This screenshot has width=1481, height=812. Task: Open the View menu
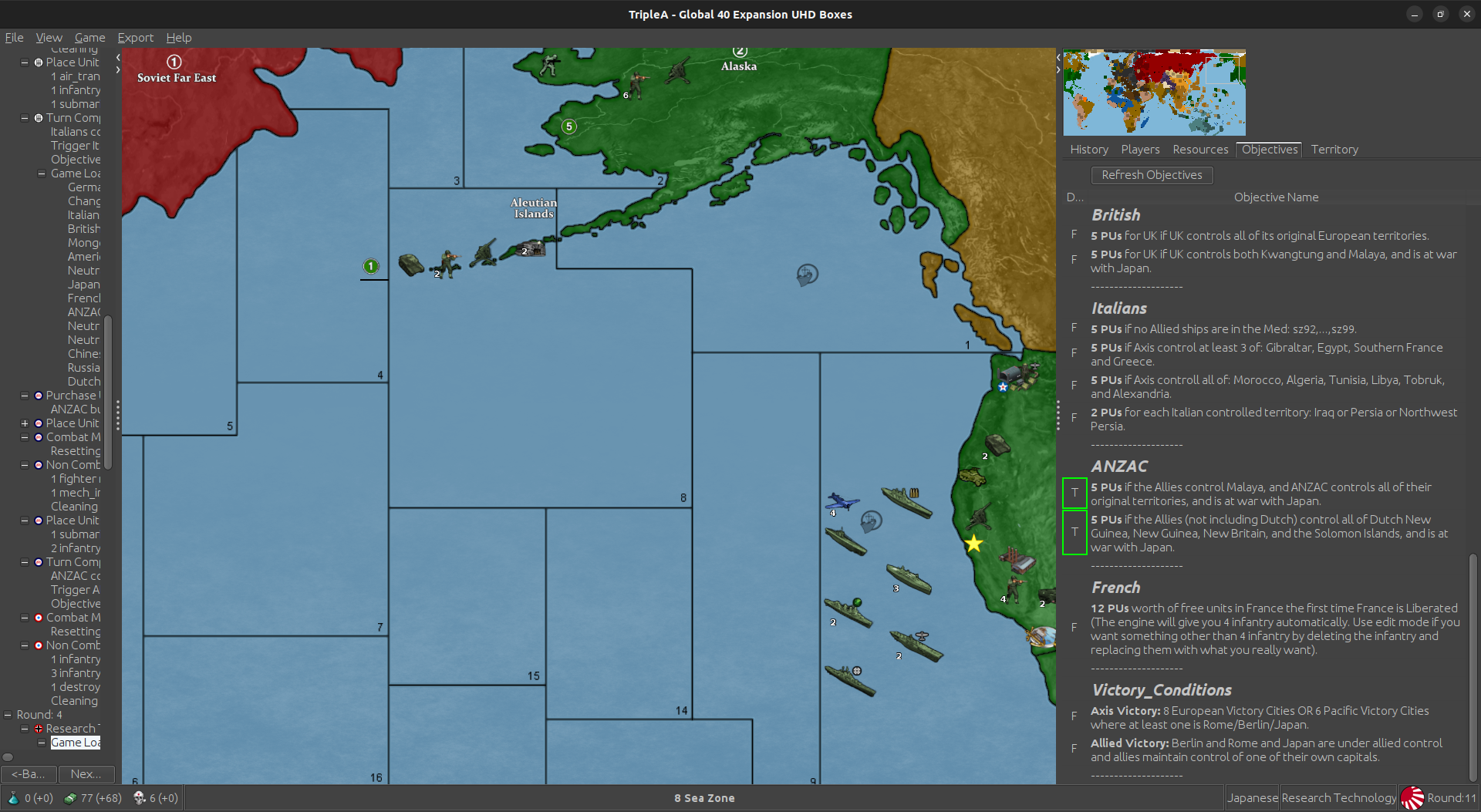[x=49, y=38]
